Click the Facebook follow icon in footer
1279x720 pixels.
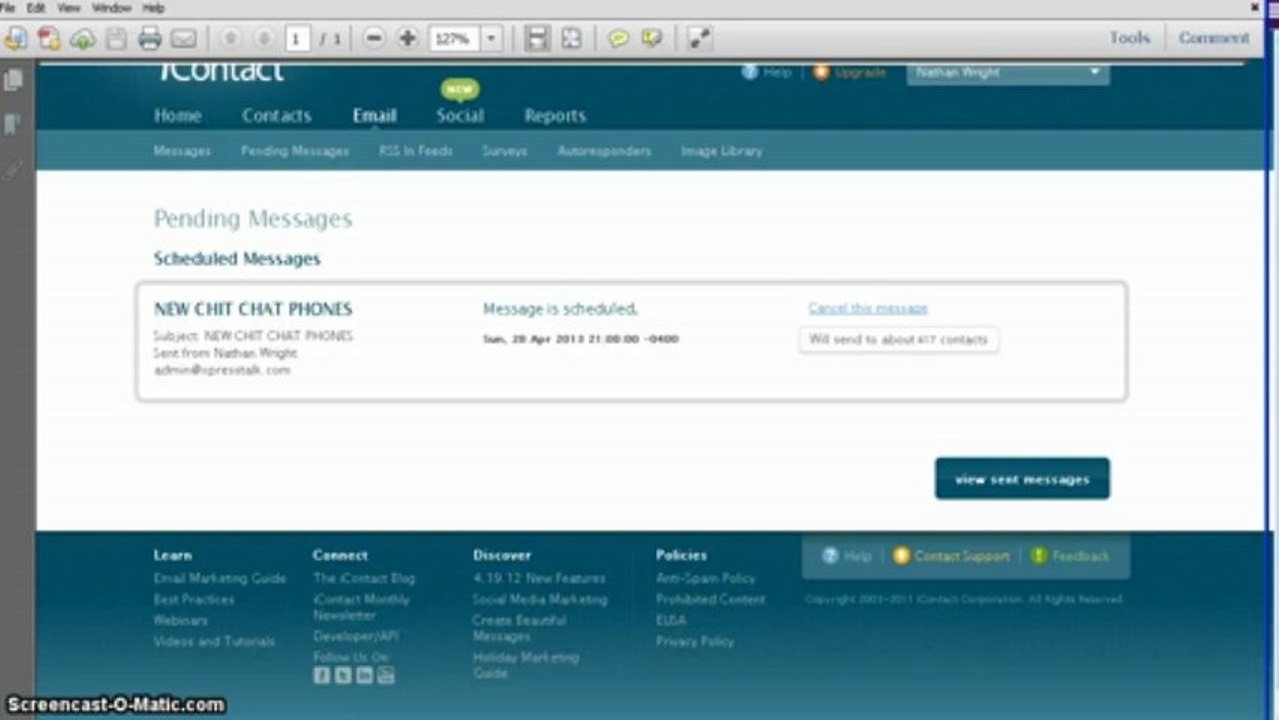321,675
